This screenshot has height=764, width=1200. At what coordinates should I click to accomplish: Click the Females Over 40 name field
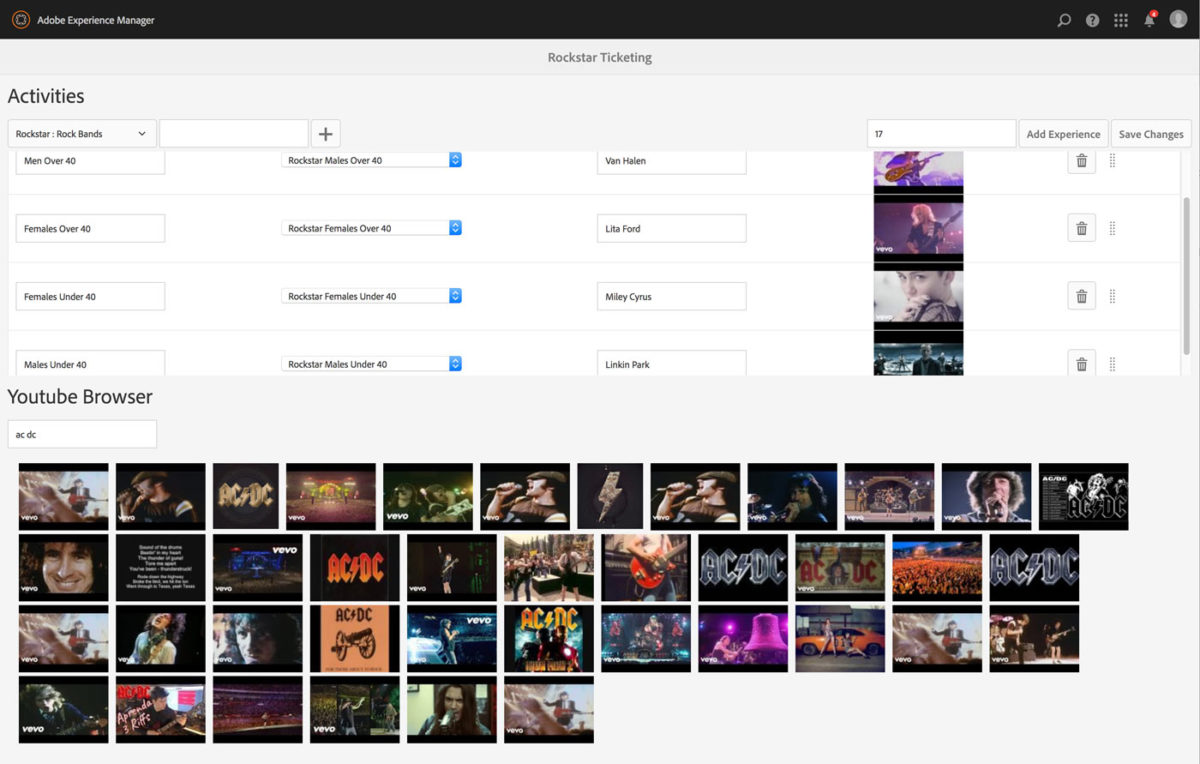click(x=90, y=228)
